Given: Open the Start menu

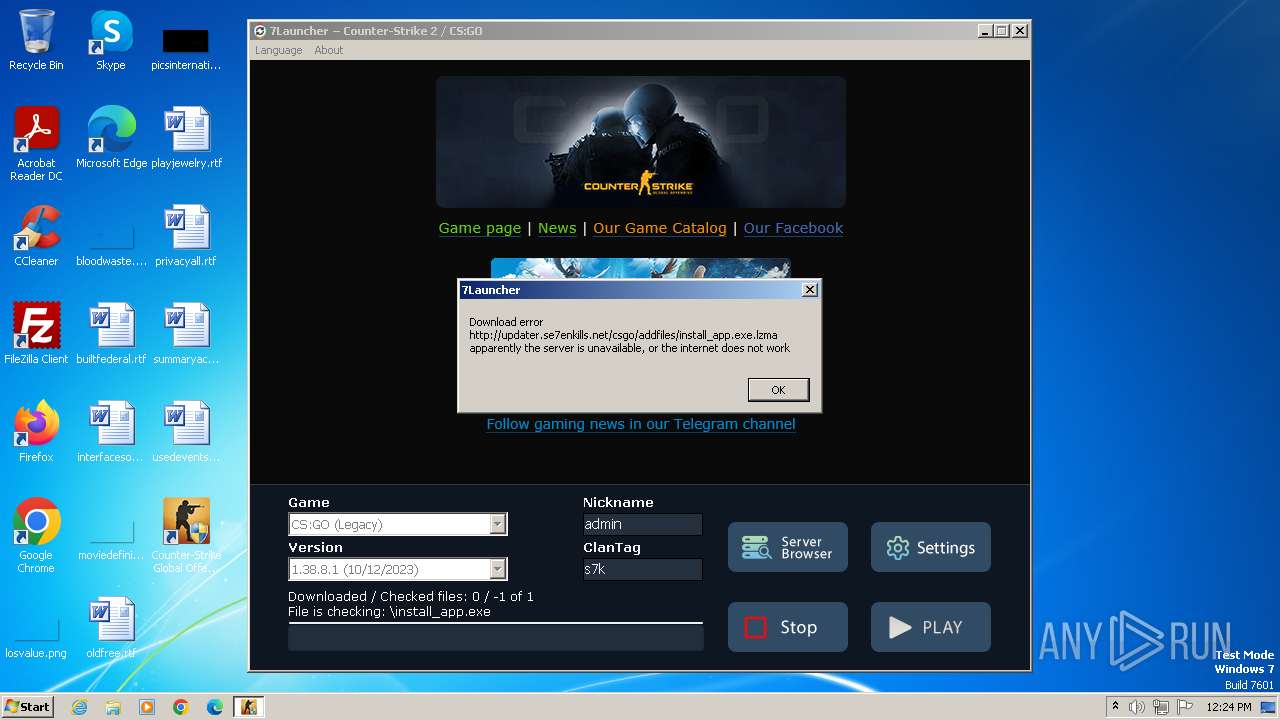Looking at the screenshot, I should point(28,707).
